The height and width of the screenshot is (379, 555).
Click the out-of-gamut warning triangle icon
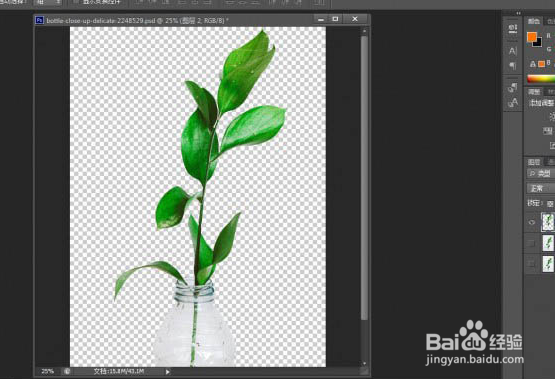click(533, 64)
